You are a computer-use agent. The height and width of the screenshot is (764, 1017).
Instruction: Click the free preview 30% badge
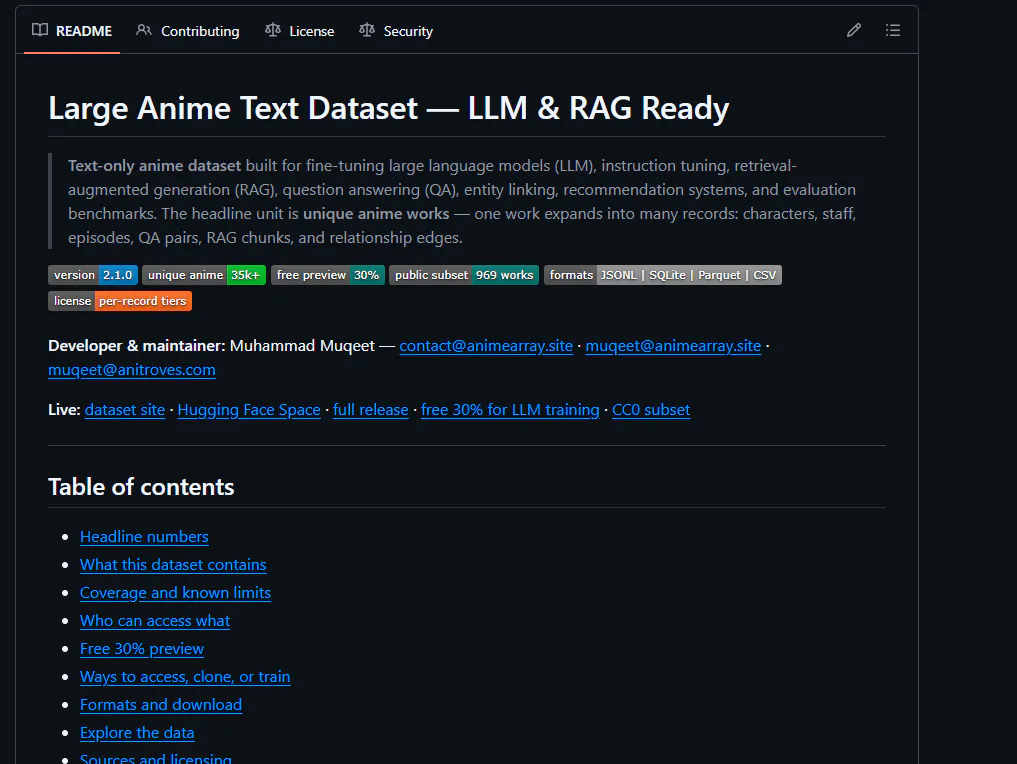pos(328,275)
